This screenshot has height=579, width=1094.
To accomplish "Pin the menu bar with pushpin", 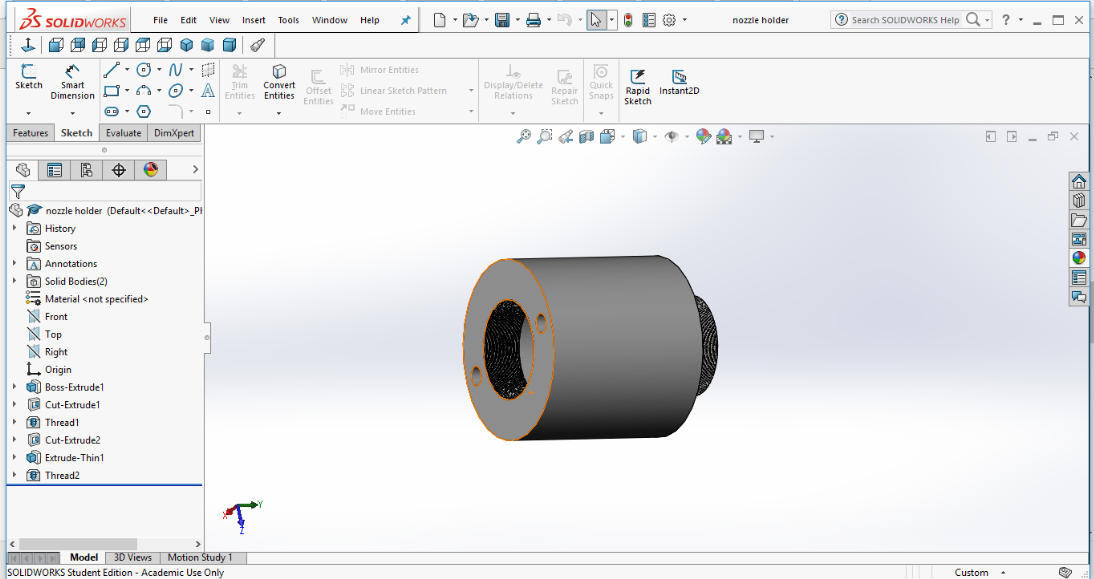I will pyautogui.click(x=405, y=20).
